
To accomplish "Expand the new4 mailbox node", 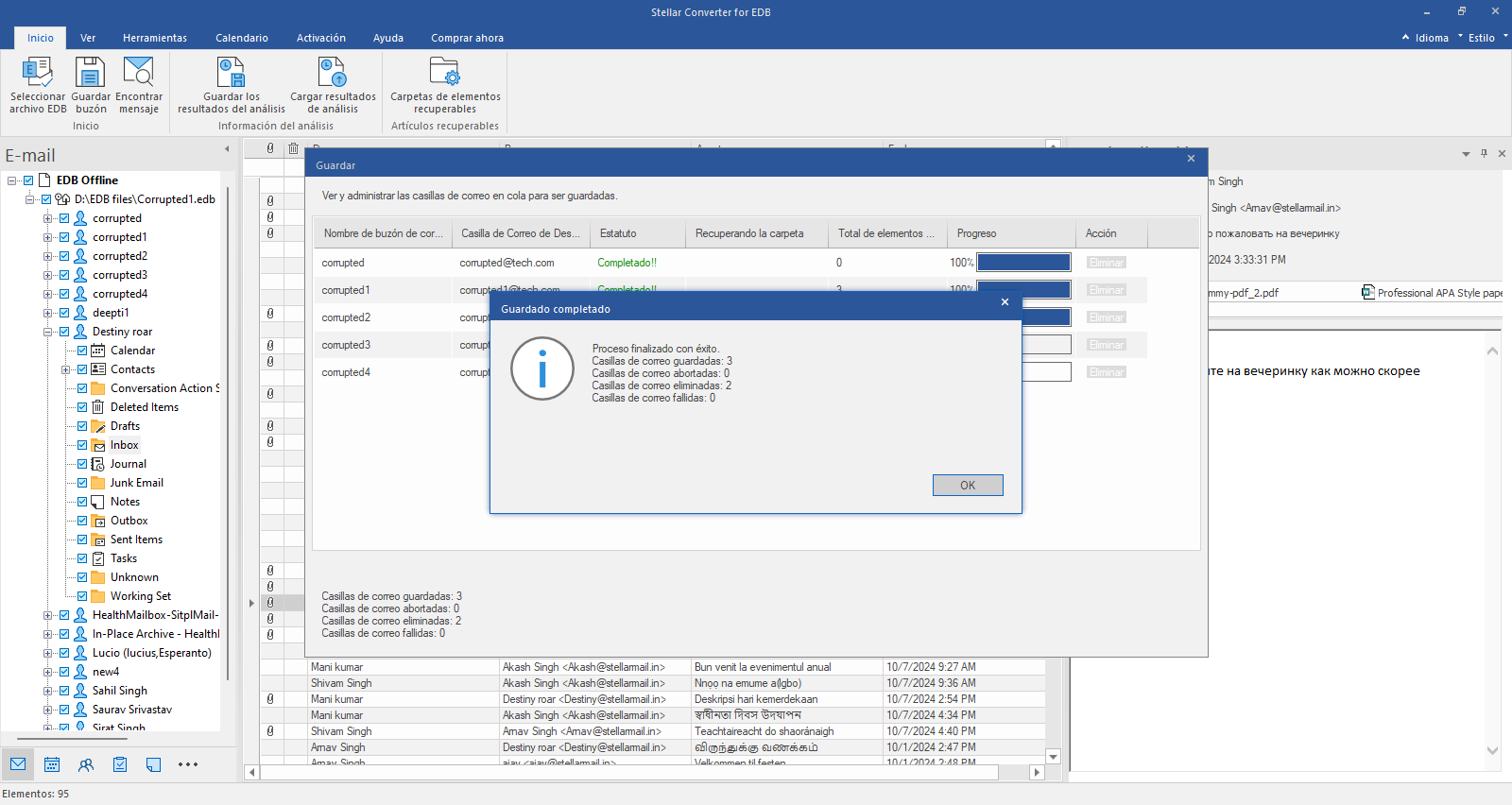I will 48,672.
